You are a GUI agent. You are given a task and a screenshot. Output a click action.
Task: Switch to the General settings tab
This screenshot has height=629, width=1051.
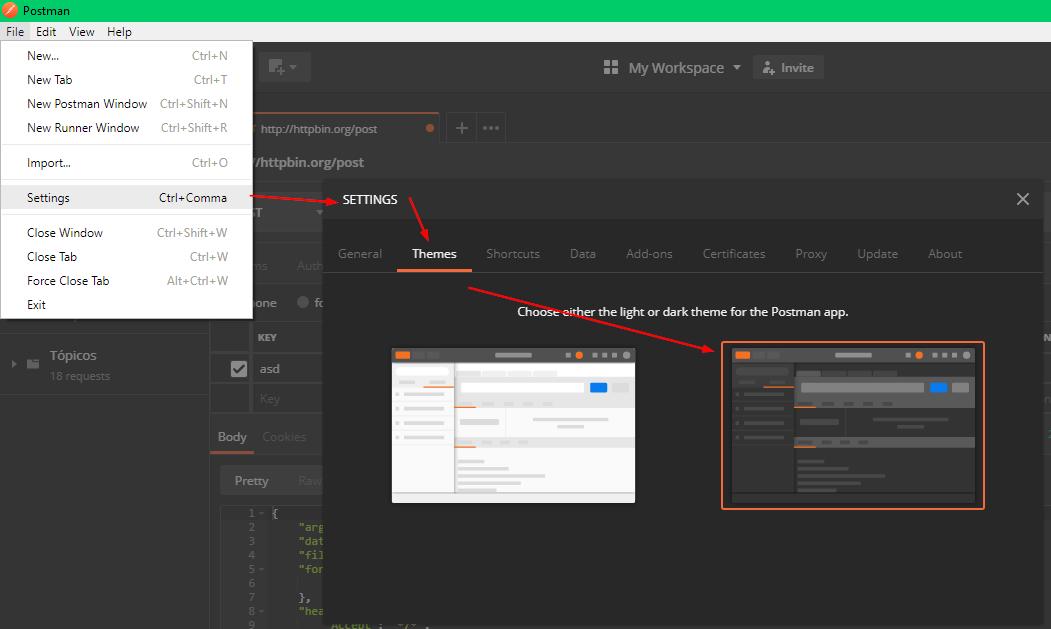[360, 254]
